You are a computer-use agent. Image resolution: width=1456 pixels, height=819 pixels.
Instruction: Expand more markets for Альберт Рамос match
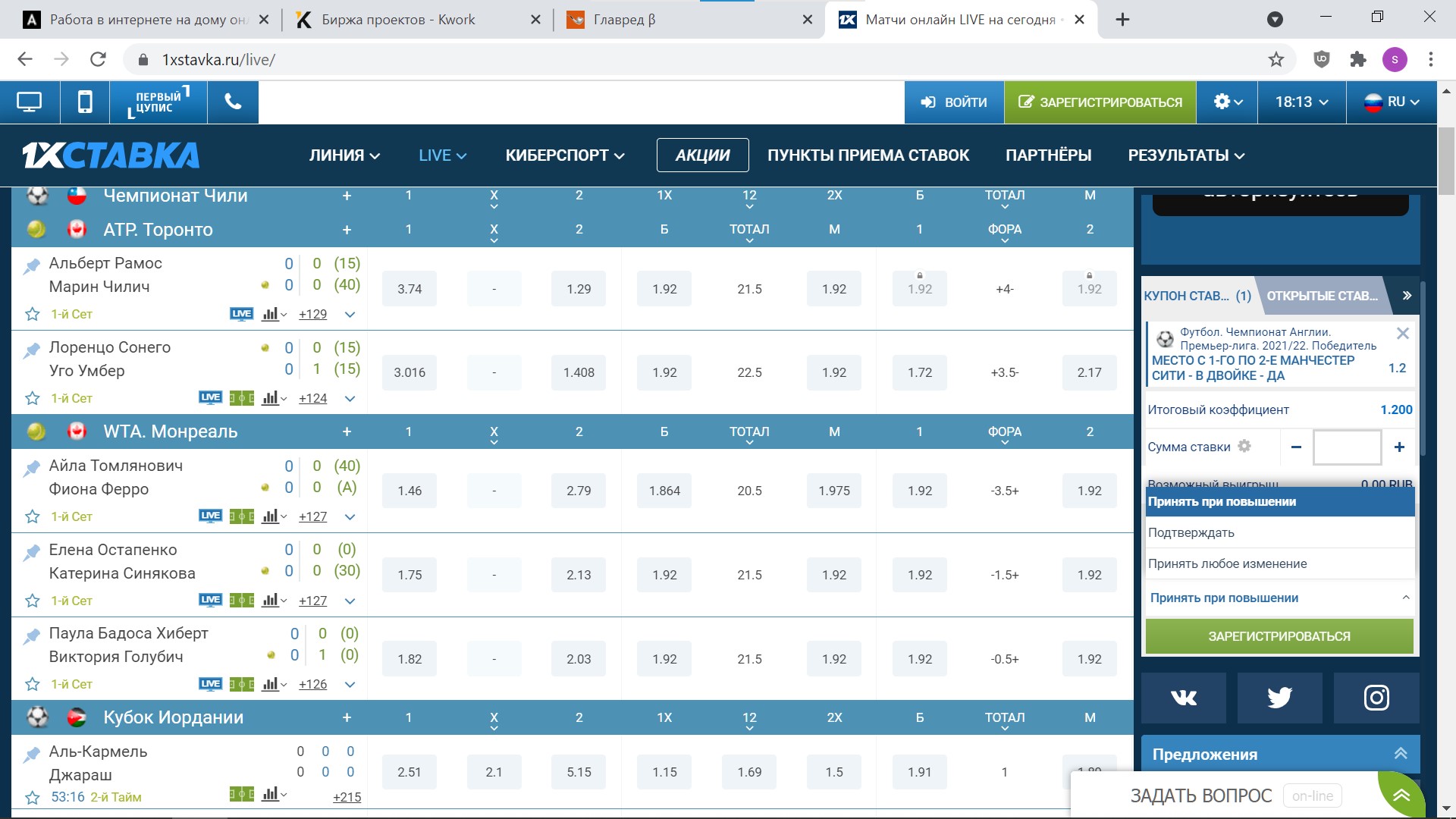click(350, 314)
